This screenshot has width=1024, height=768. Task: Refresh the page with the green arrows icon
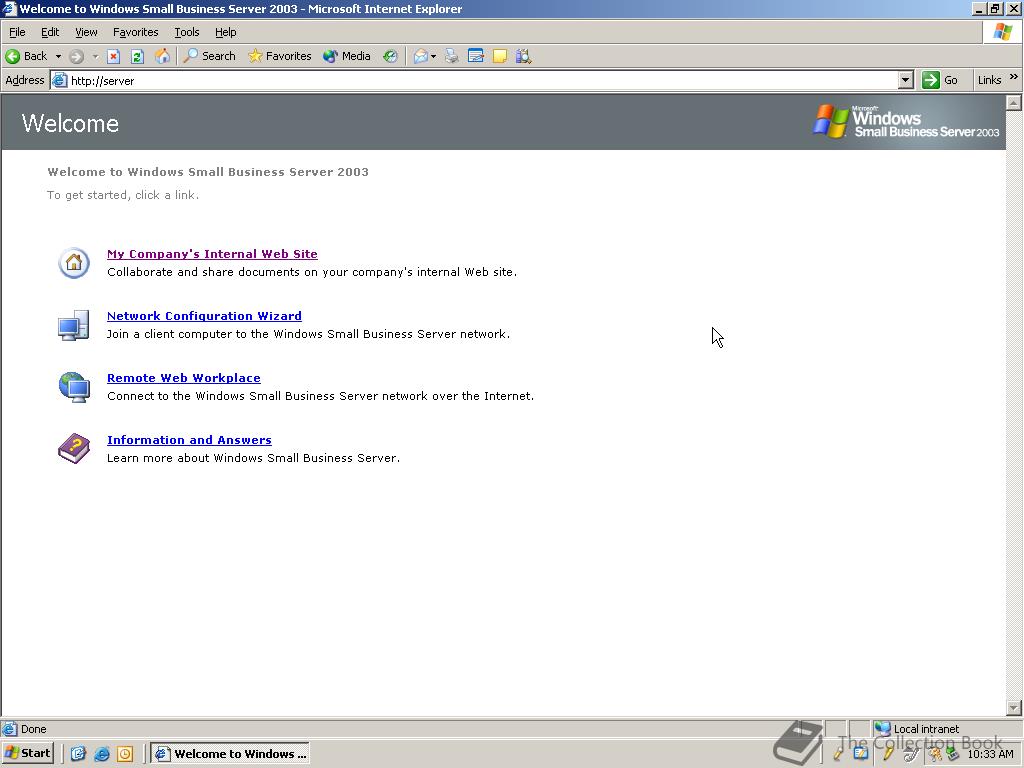[x=137, y=56]
